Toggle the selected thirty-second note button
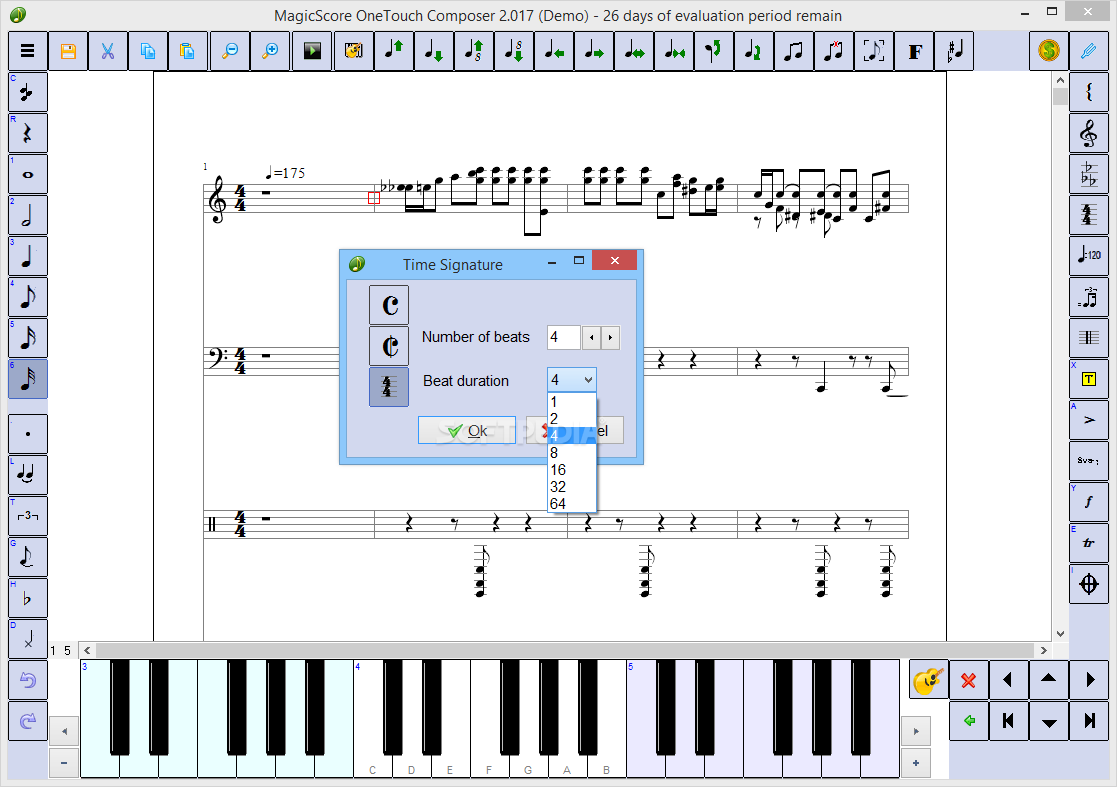This screenshot has width=1117, height=787. coord(28,379)
